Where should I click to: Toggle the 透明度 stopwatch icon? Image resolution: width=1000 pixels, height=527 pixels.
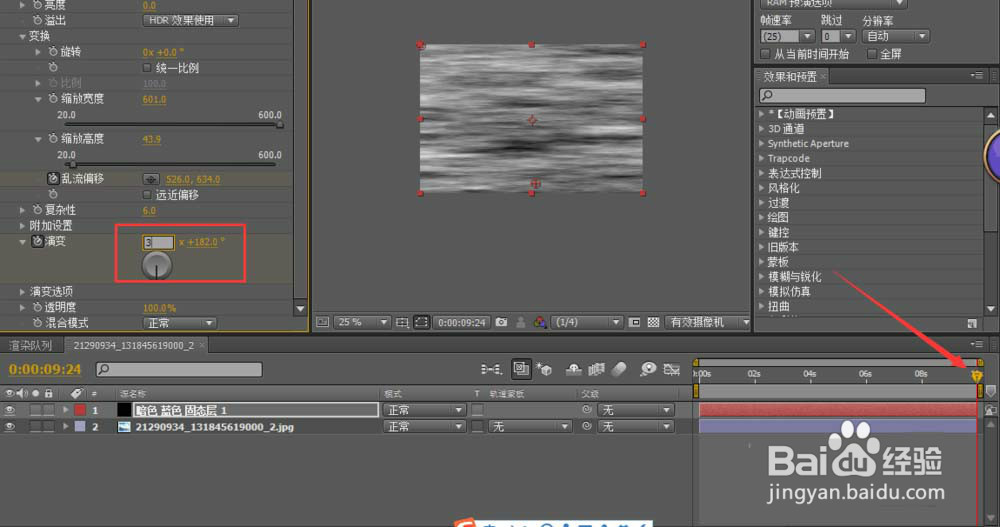(x=38, y=307)
